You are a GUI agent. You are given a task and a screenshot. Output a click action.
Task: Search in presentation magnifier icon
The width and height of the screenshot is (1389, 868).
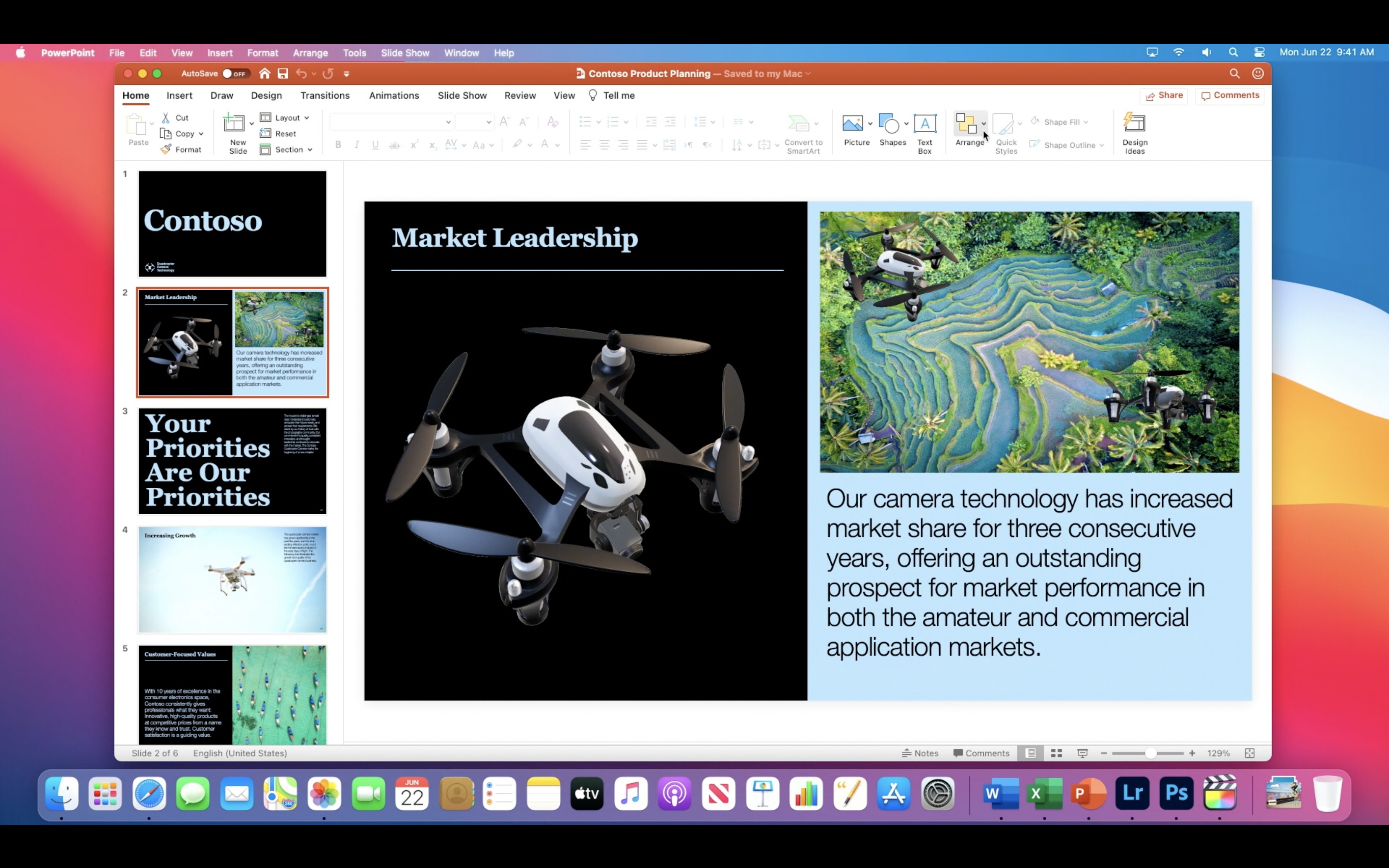click(x=1235, y=74)
